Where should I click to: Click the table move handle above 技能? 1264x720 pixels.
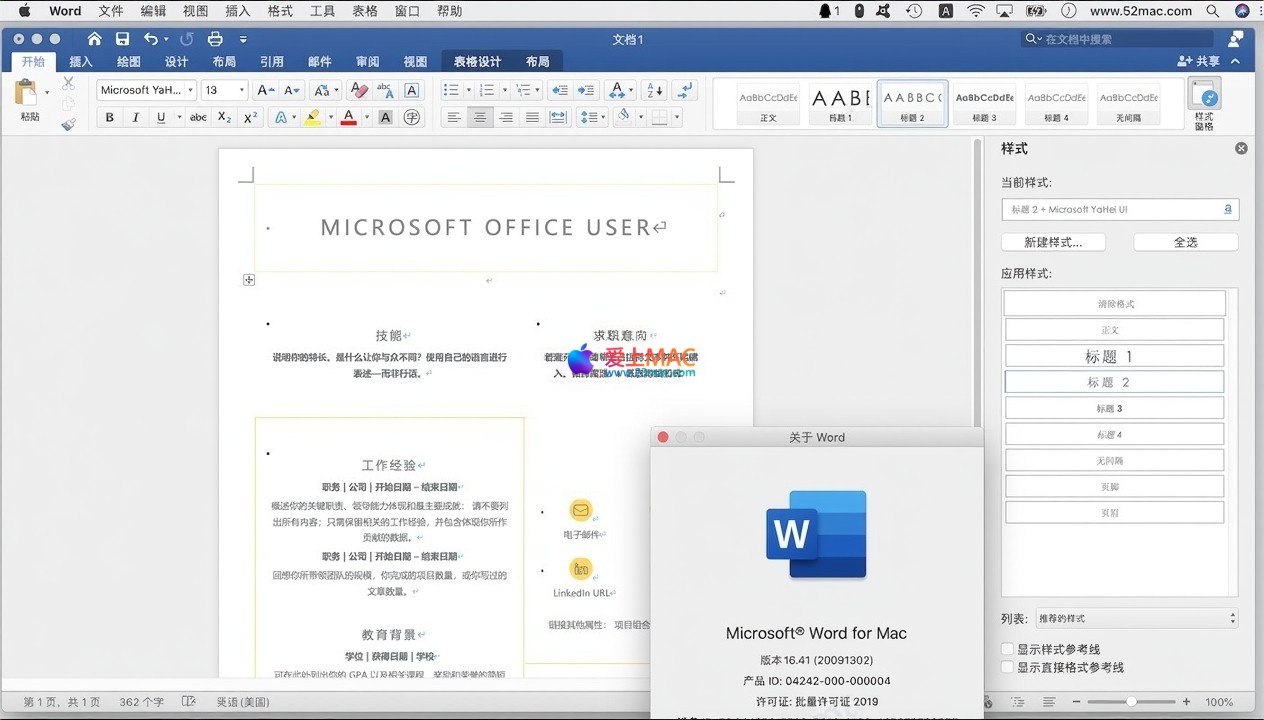pyautogui.click(x=249, y=280)
